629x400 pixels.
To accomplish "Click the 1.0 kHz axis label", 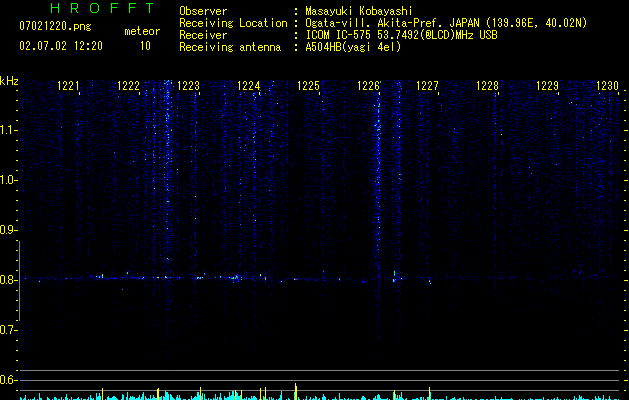I will [x=8, y=180].
